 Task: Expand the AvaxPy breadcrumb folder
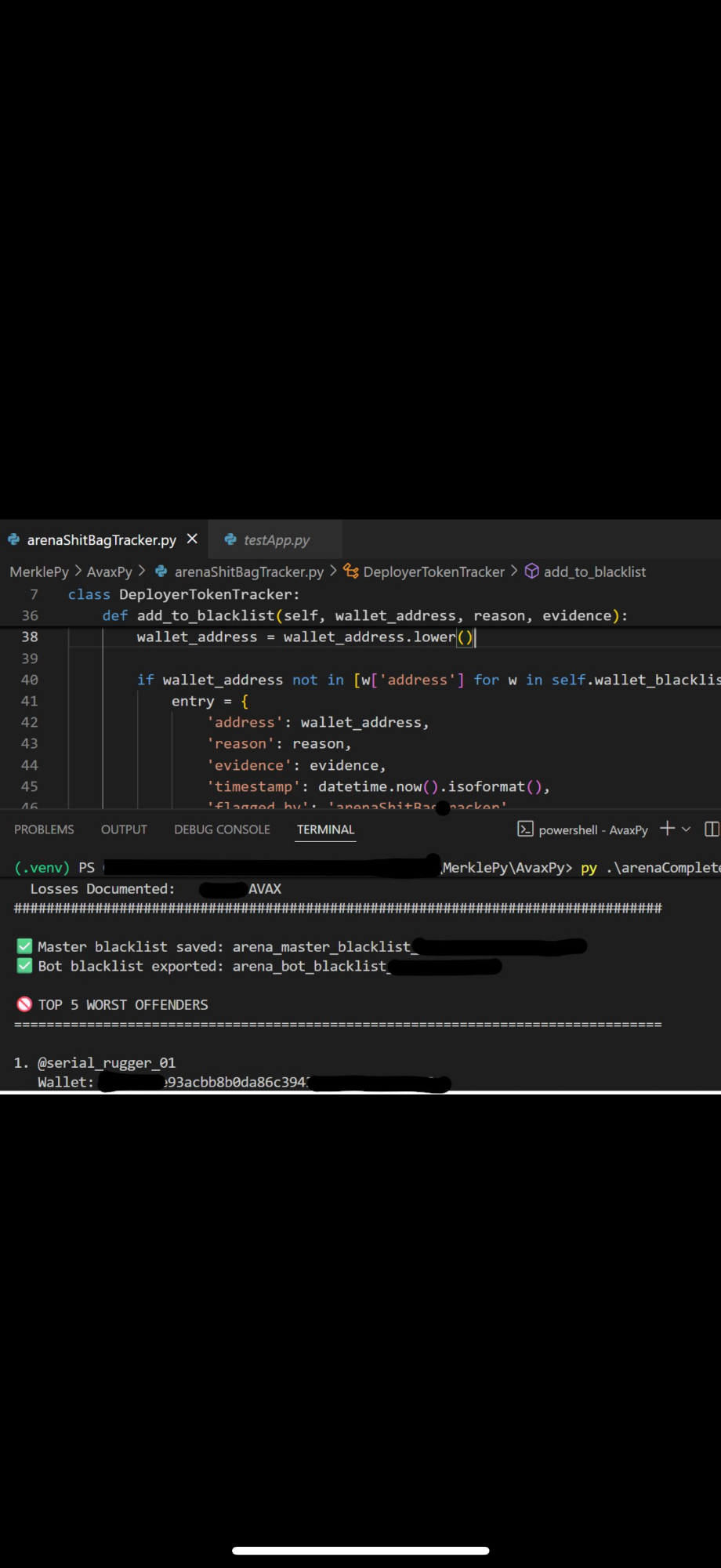[x=109, y=572]
